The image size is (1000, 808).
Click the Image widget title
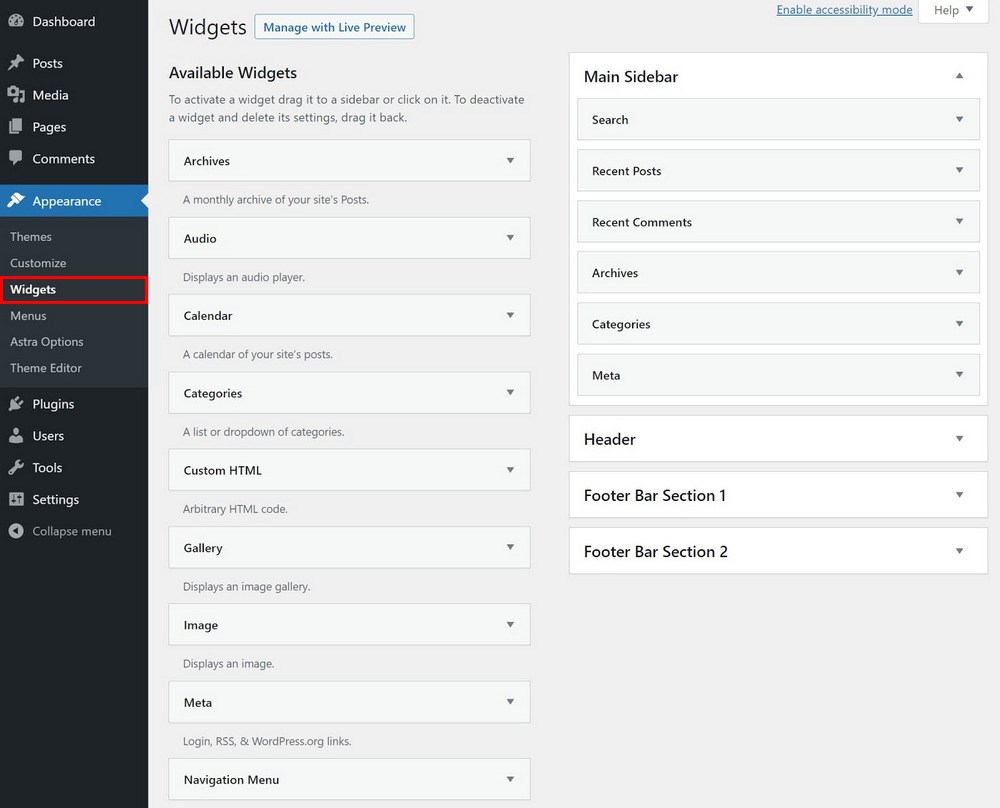201,626
